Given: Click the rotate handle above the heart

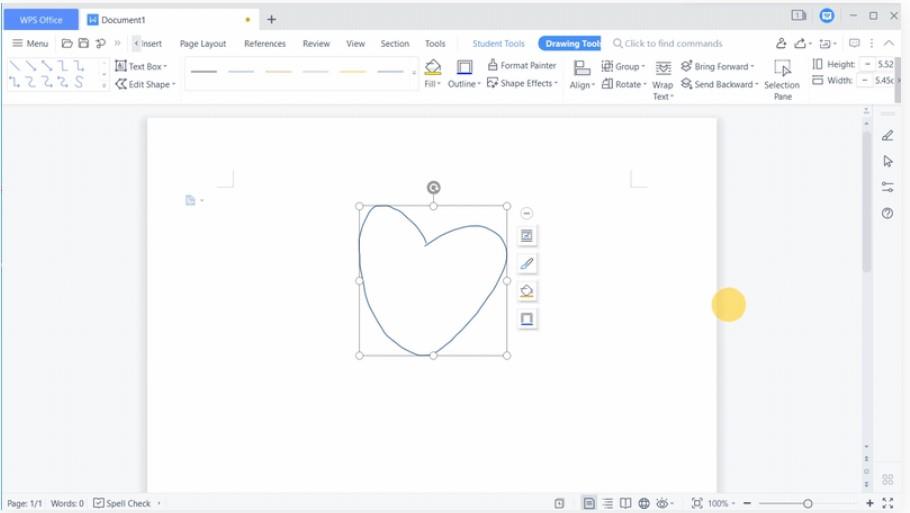Looking at the screenshot, I should point(433,187).
